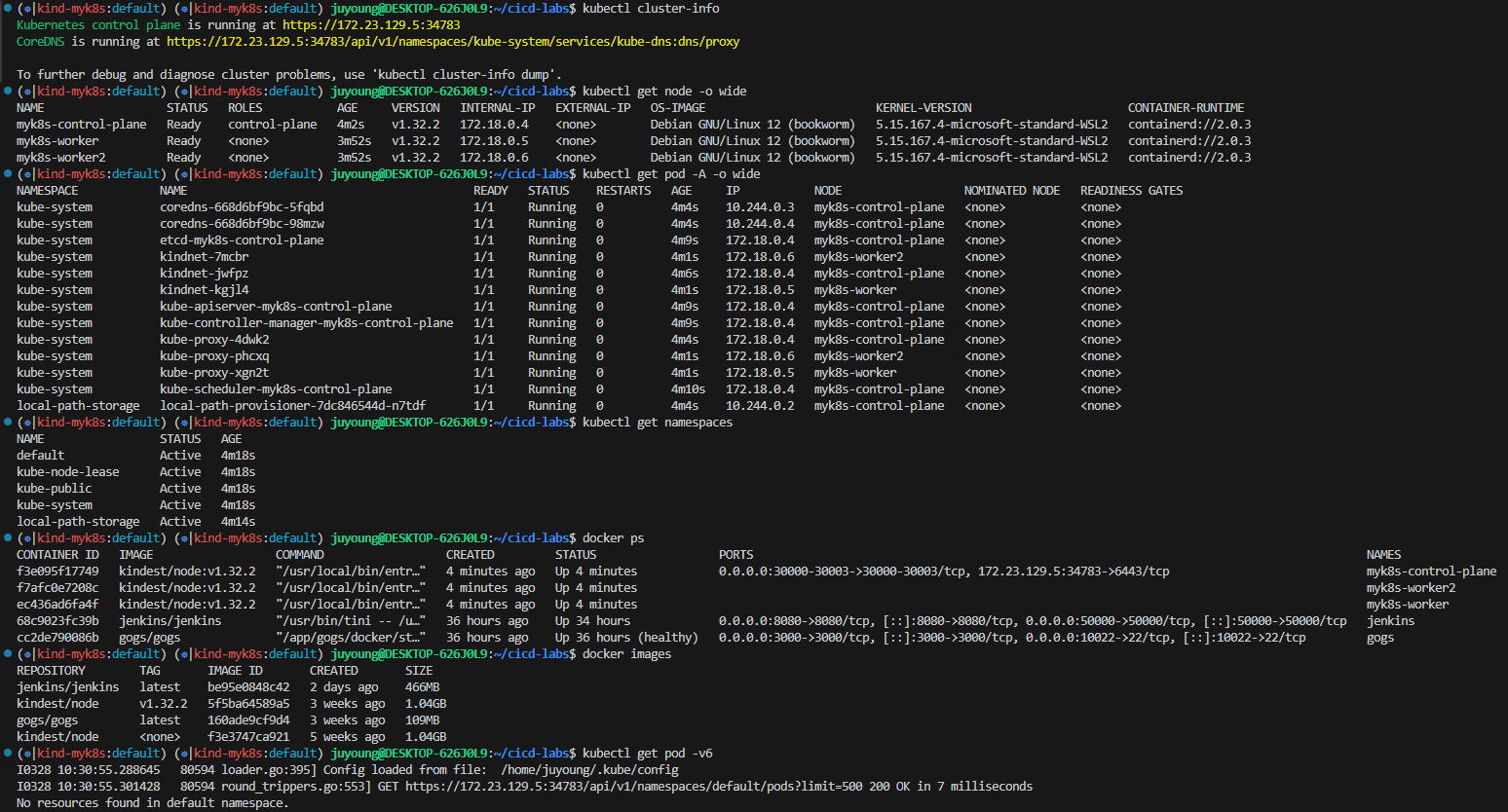Click pod name etcd-myk8s-control-plane
The height and width of the screenshot is (812, 1508).
242,240
